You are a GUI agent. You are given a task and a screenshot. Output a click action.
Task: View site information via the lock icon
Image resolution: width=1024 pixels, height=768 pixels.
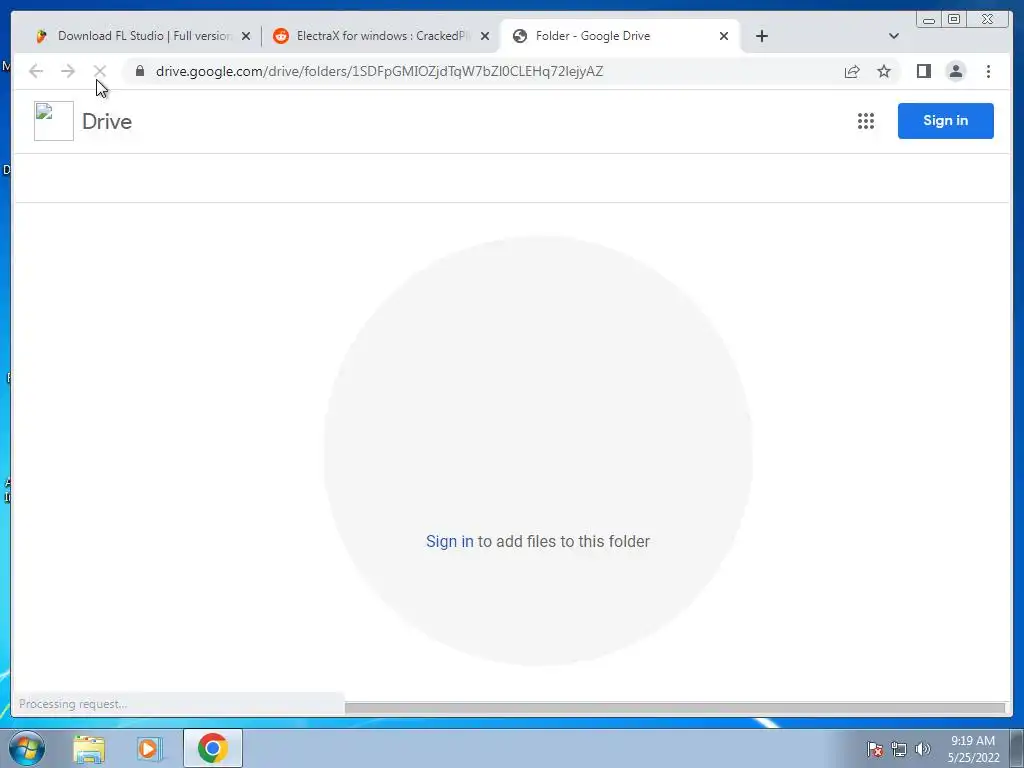(140, 71)
